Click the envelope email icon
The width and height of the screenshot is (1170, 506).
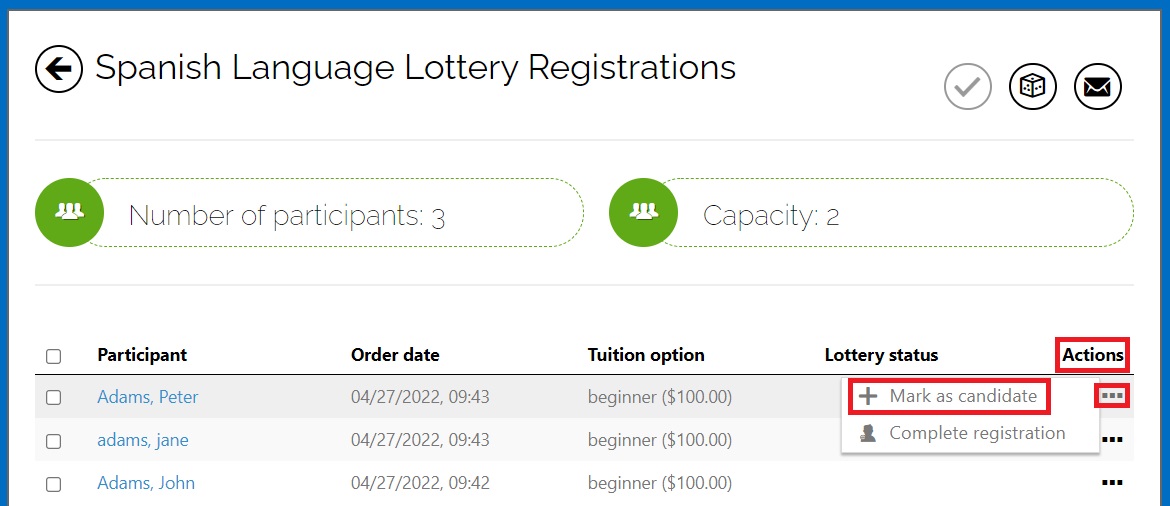1097,88
